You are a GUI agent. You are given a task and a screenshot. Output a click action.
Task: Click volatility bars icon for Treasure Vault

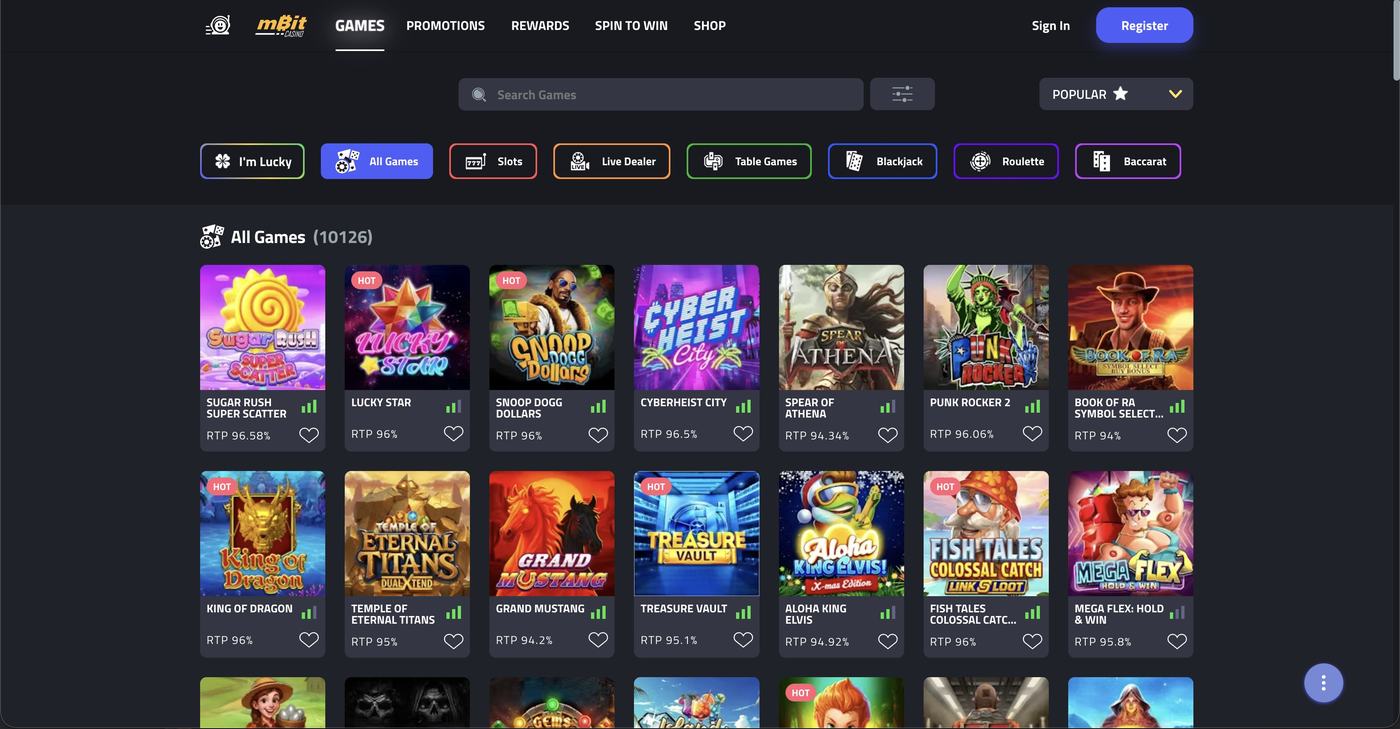click(x=743, y=613)
